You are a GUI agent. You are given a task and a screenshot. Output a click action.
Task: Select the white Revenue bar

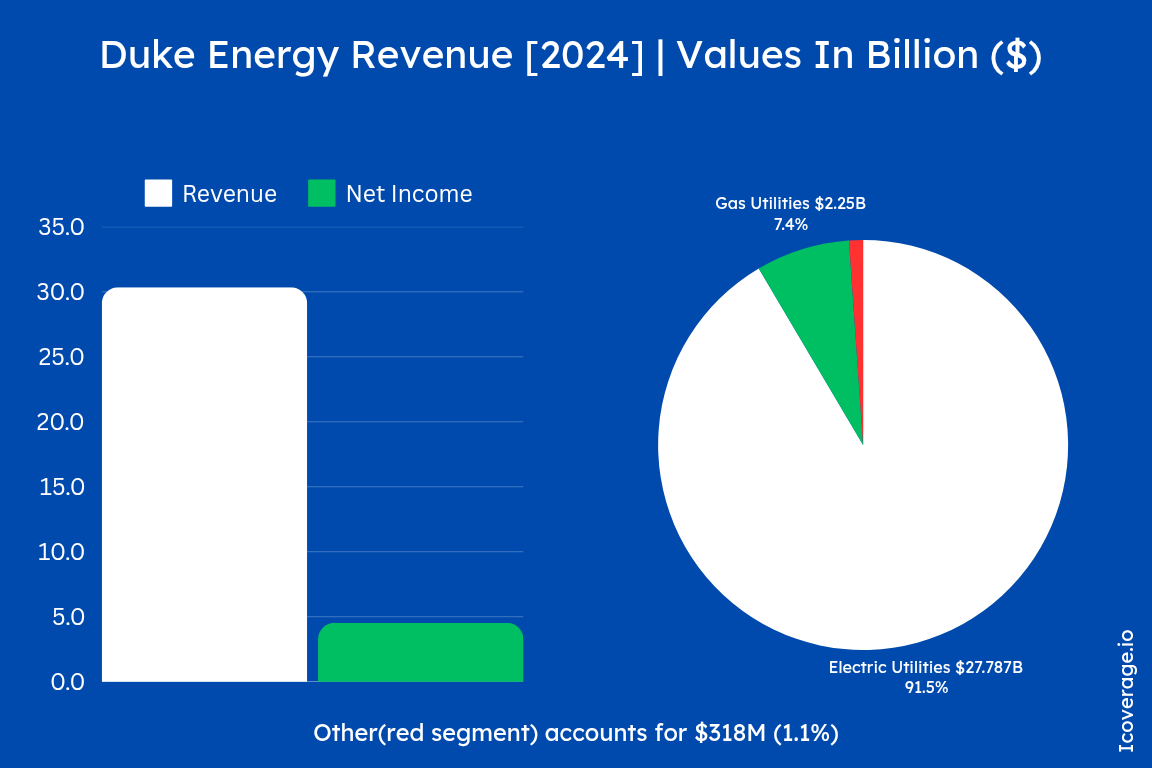coord(204,484)
